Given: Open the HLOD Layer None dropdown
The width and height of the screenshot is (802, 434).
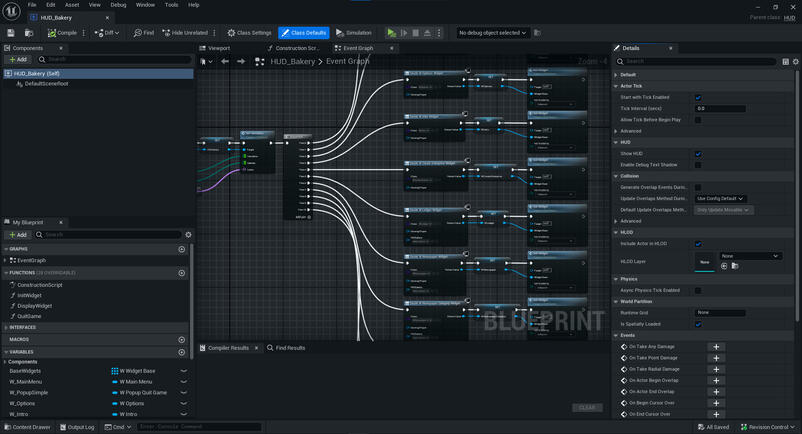Looking at the screenshot, I should (x=750, y=256).
